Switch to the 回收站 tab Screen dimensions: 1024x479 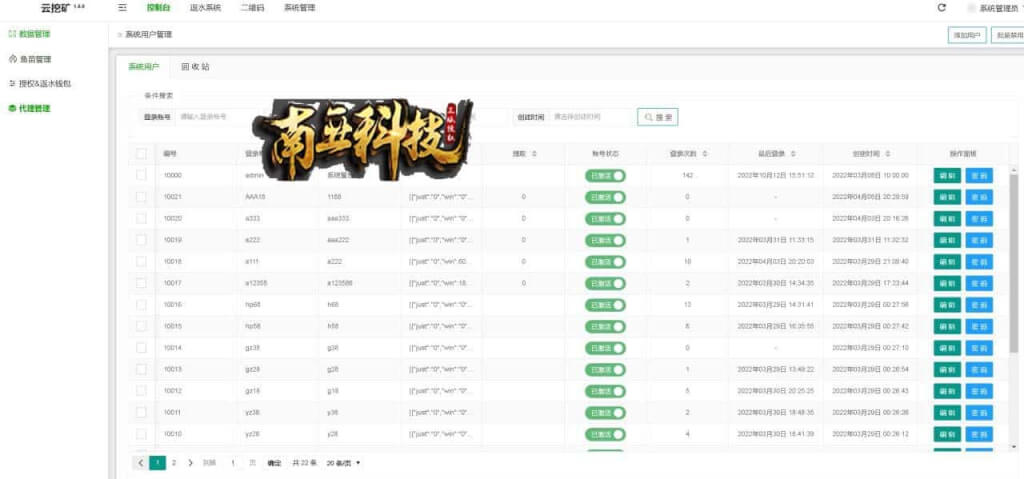(x=195, y=67)
